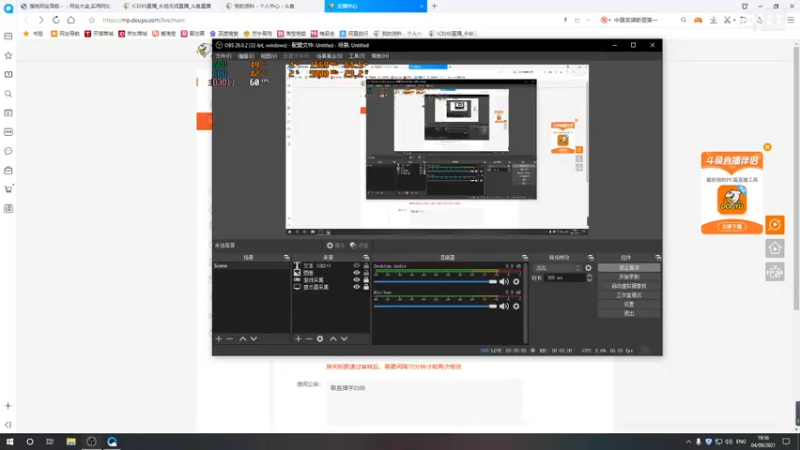Toggle the lock on the 显示器采集 source
Image resolution: width=800 pixels, height=450 pixels.
tap(366, 287)
